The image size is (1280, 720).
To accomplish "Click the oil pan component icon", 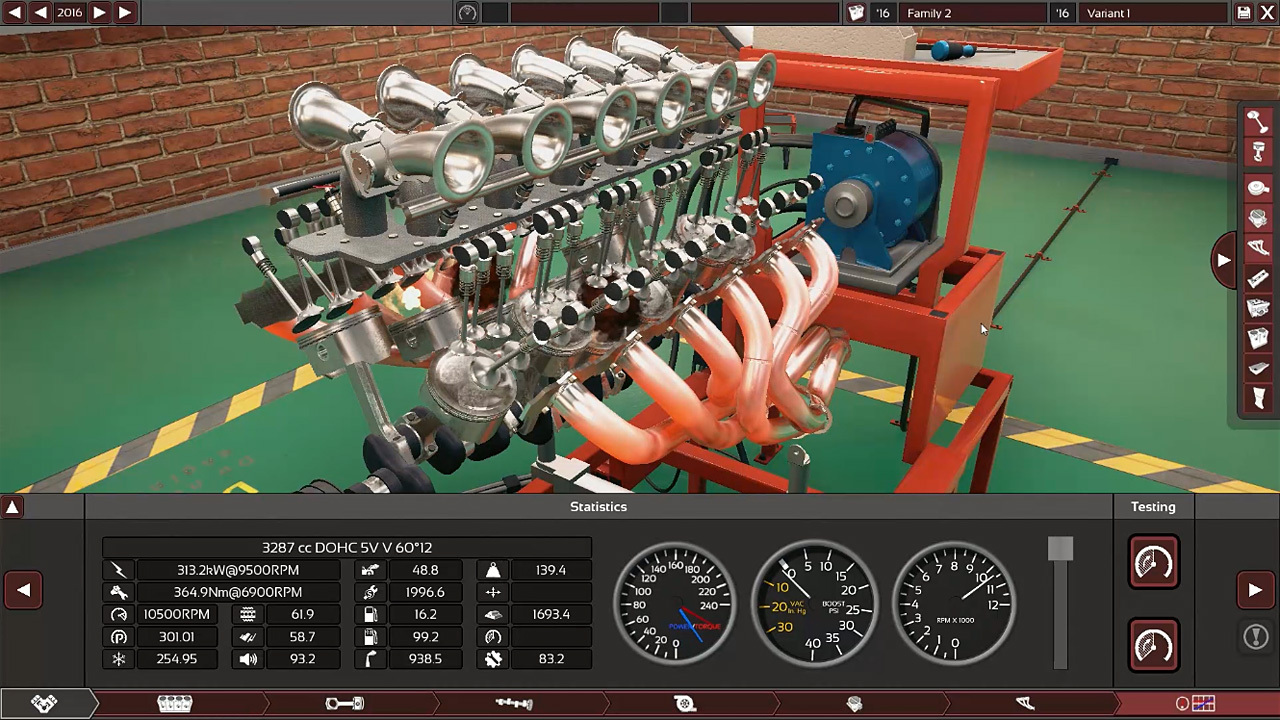I will point(1257,369).
